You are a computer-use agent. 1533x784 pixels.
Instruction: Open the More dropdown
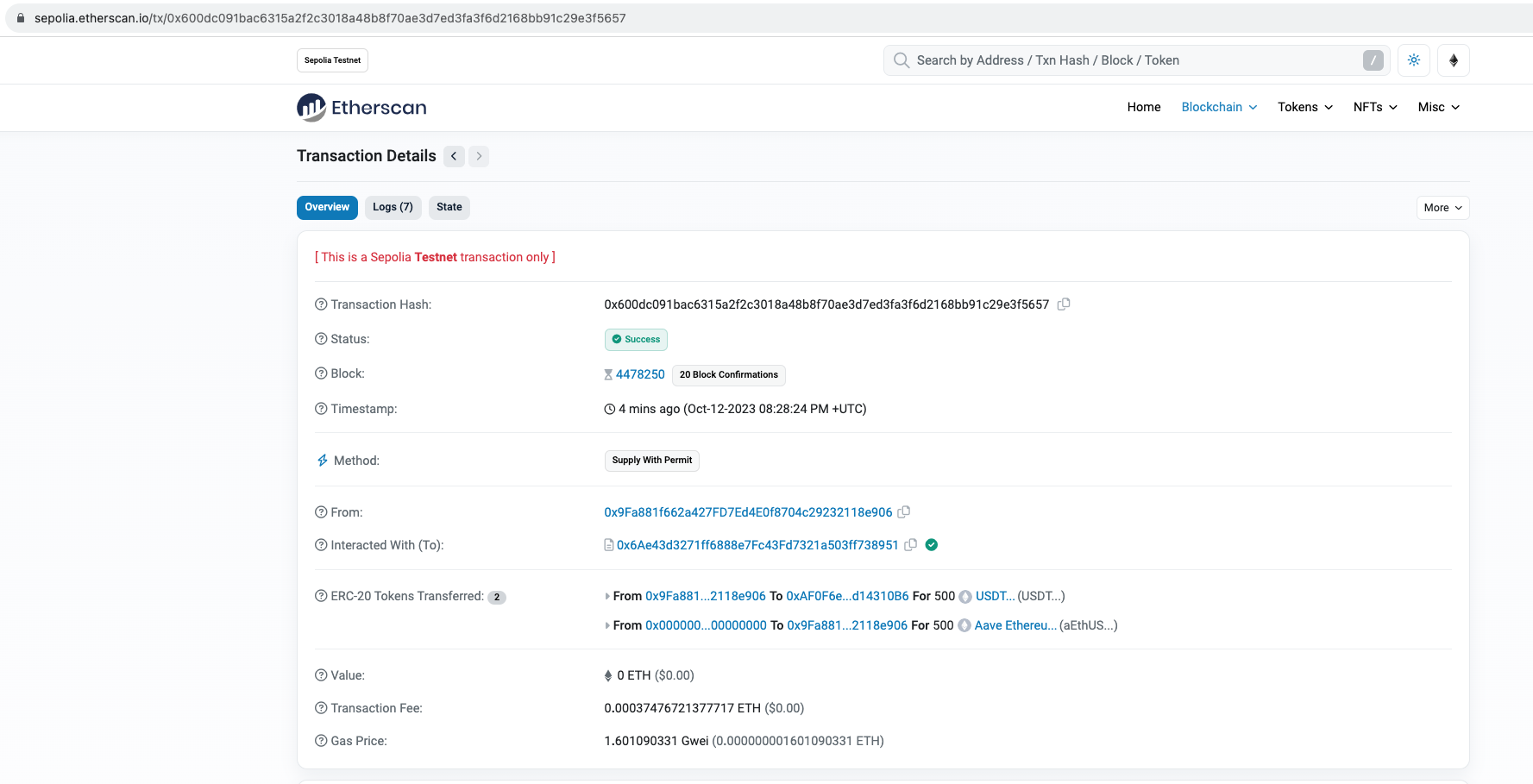(1443, 208)
